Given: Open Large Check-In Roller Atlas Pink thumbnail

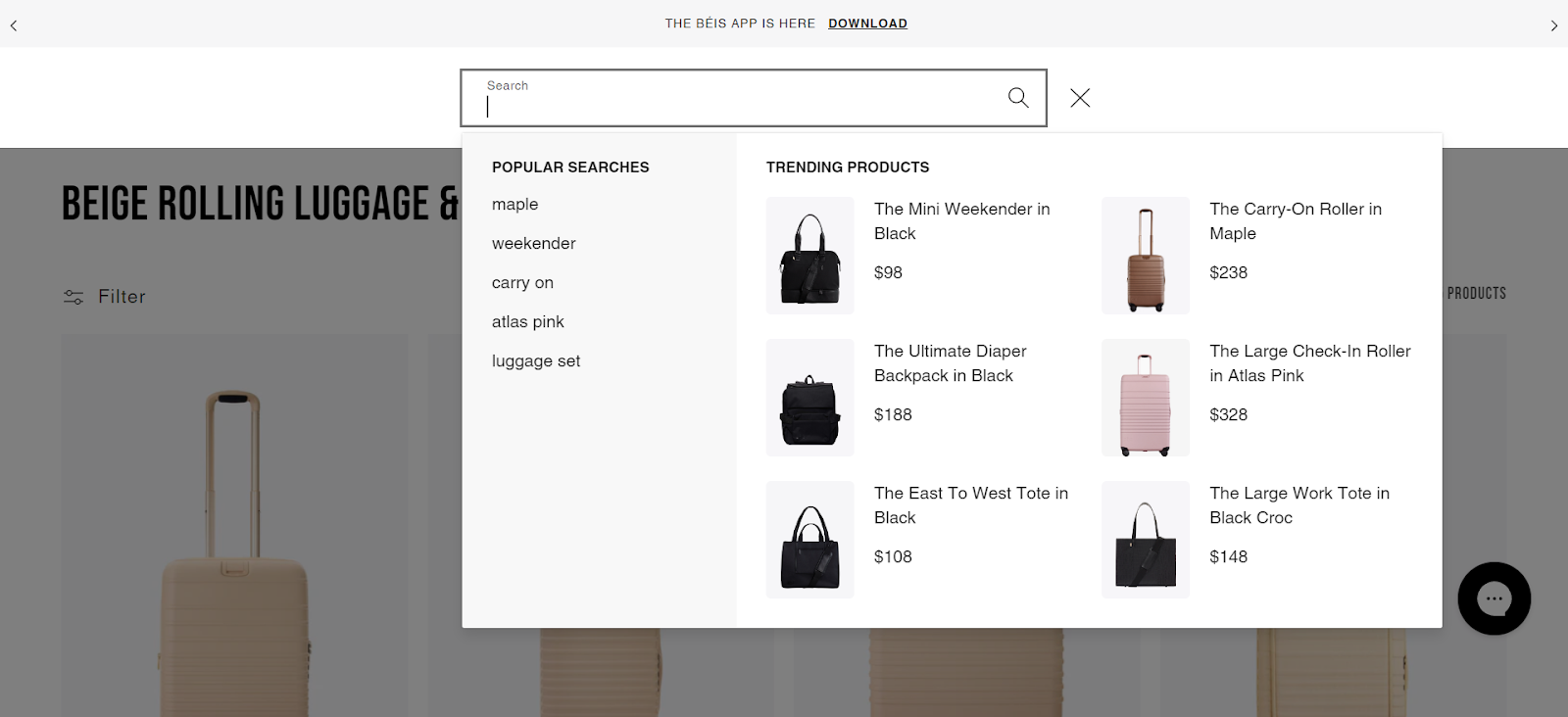Looking at the screenshot, I should coord(1146,398).
